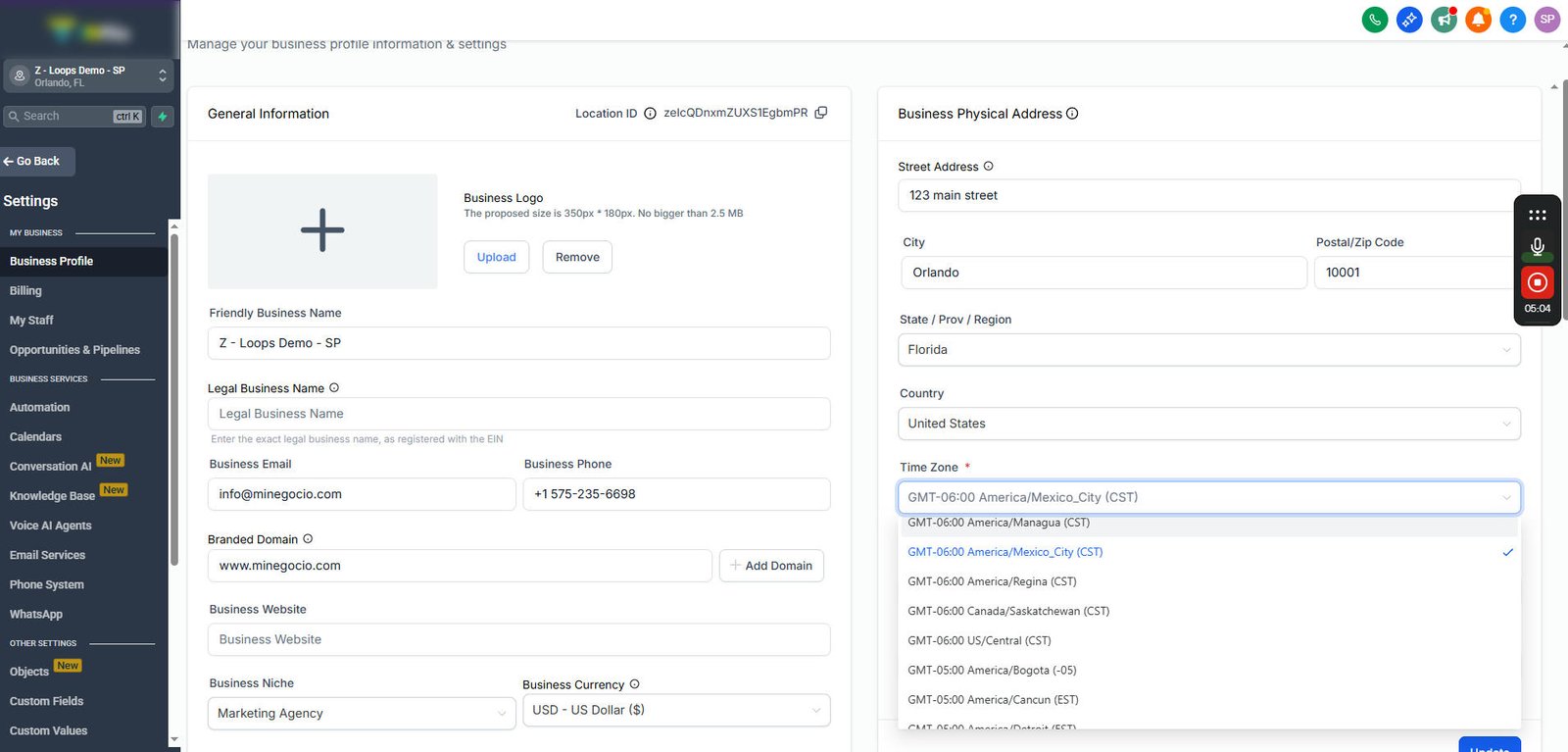Open the blue help question icon
This screenshot has width=1568, height=752.
pos(1513,19)
